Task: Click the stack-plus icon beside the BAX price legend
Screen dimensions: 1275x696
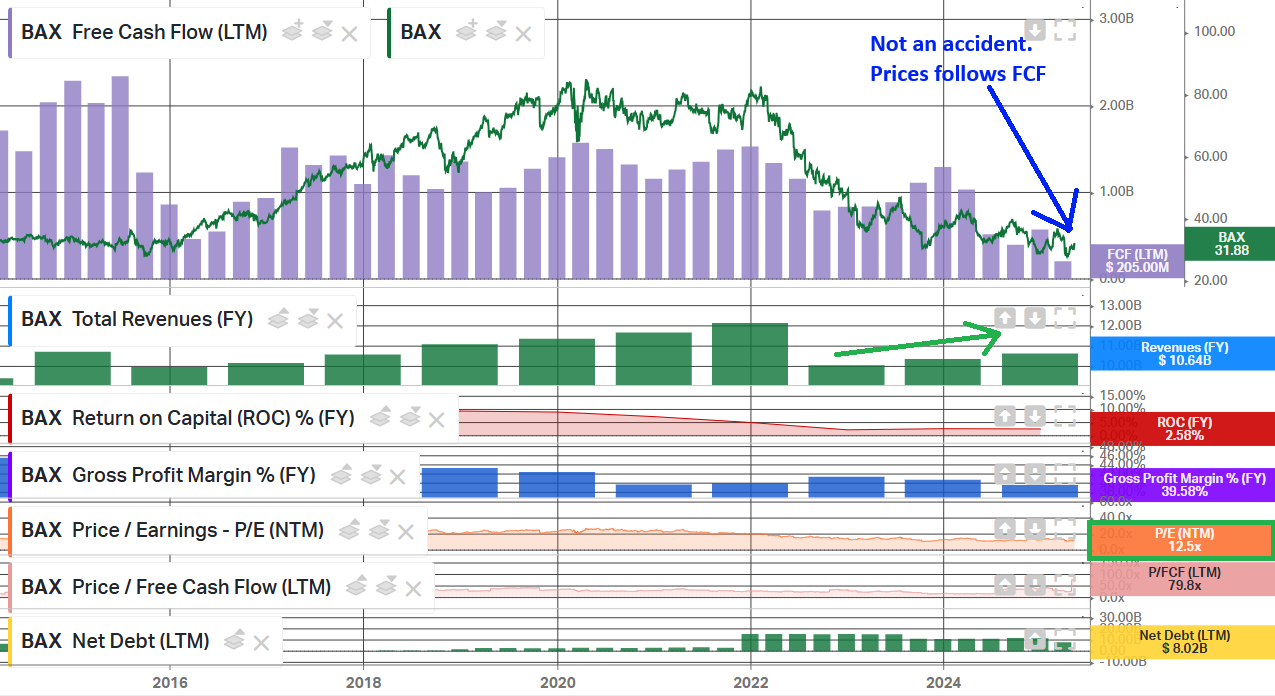Action: [x=466, y=32]
